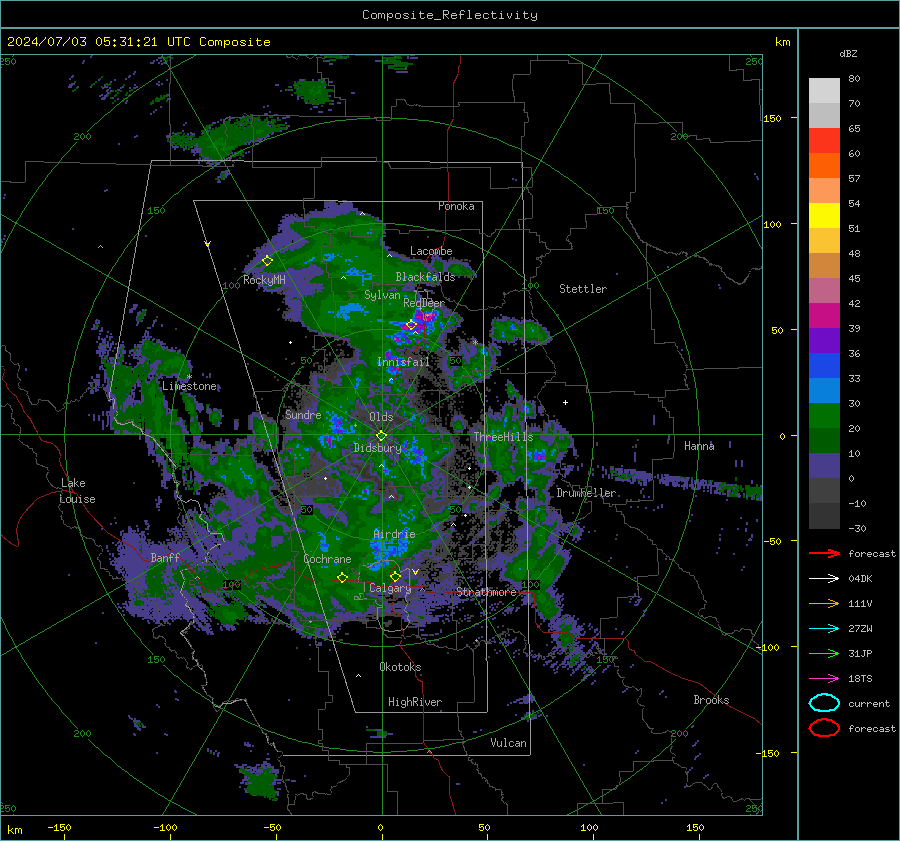Click the yellow diamond marker below Cochrane
Viewport: 900px width, 841px height.
tap(342, 577)
